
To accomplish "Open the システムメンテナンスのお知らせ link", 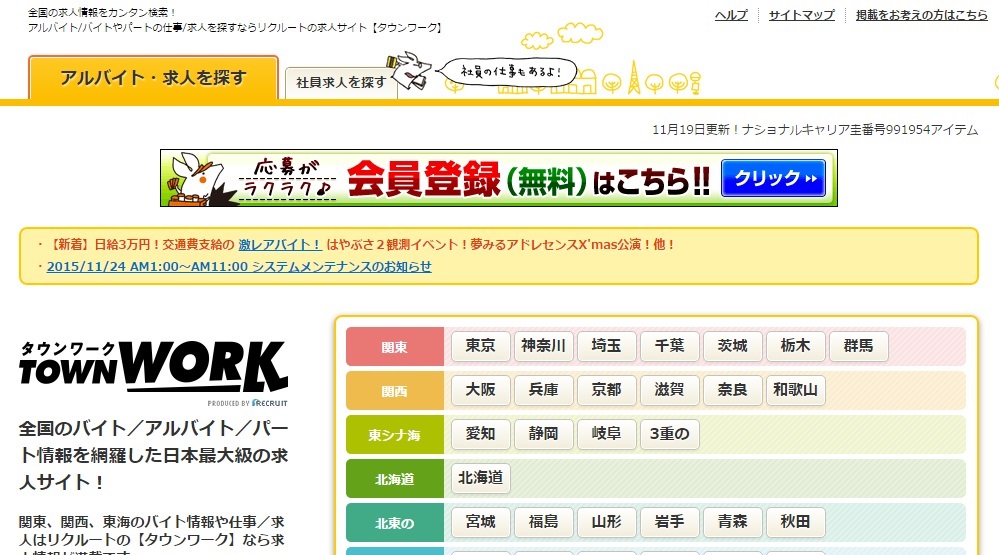I will coord(239,266).
